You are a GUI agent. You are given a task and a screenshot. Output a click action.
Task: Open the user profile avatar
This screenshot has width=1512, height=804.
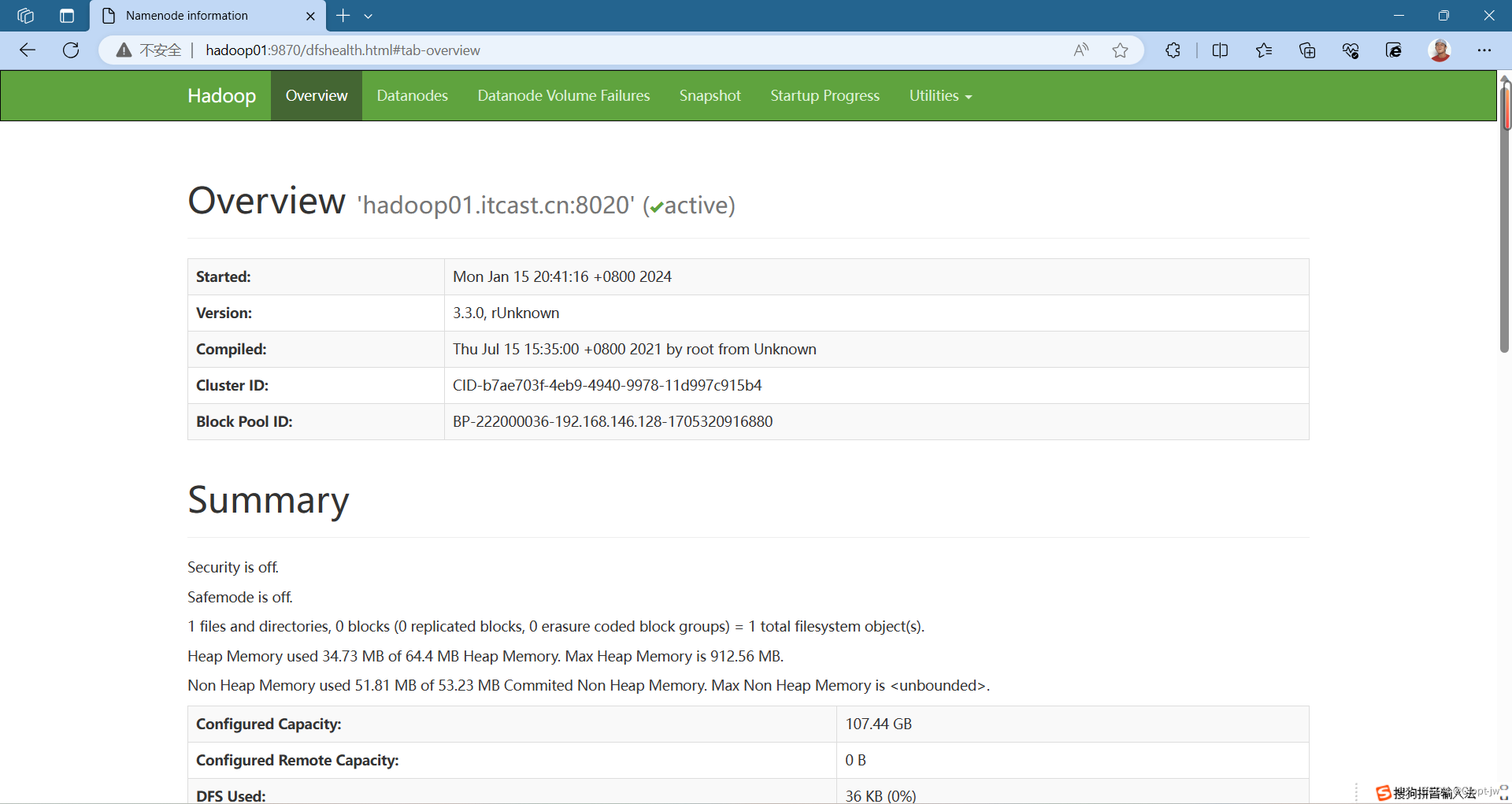pyautogui.click(x=1440, y=50)
